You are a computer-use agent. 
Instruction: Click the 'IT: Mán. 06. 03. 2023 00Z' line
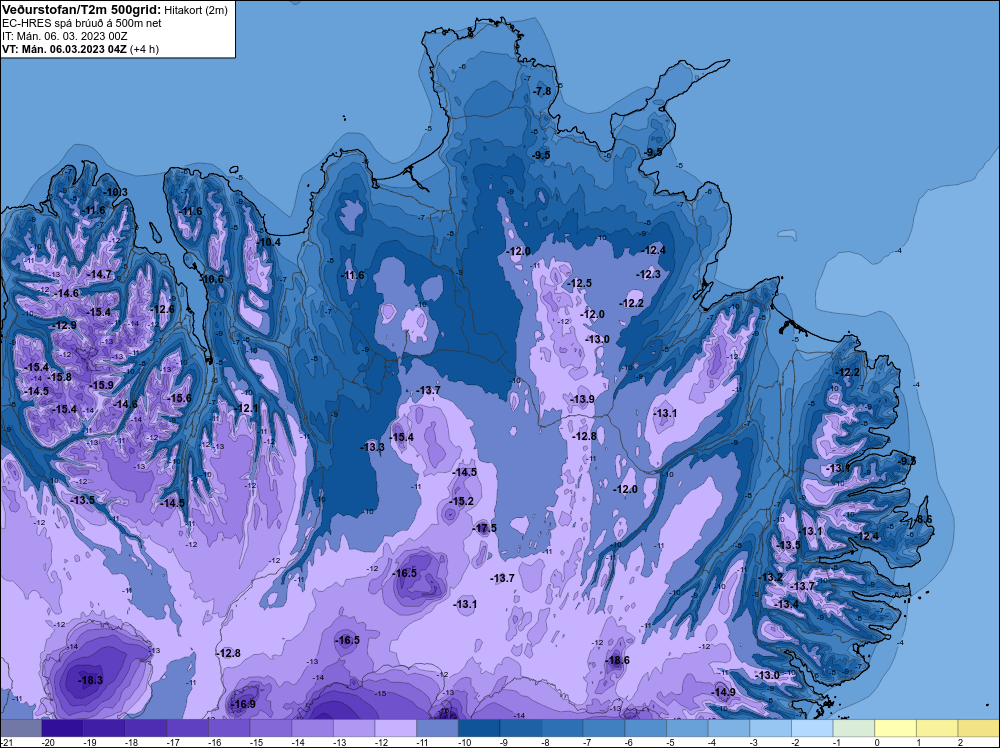pyautogui.click(x=65, y=36)
